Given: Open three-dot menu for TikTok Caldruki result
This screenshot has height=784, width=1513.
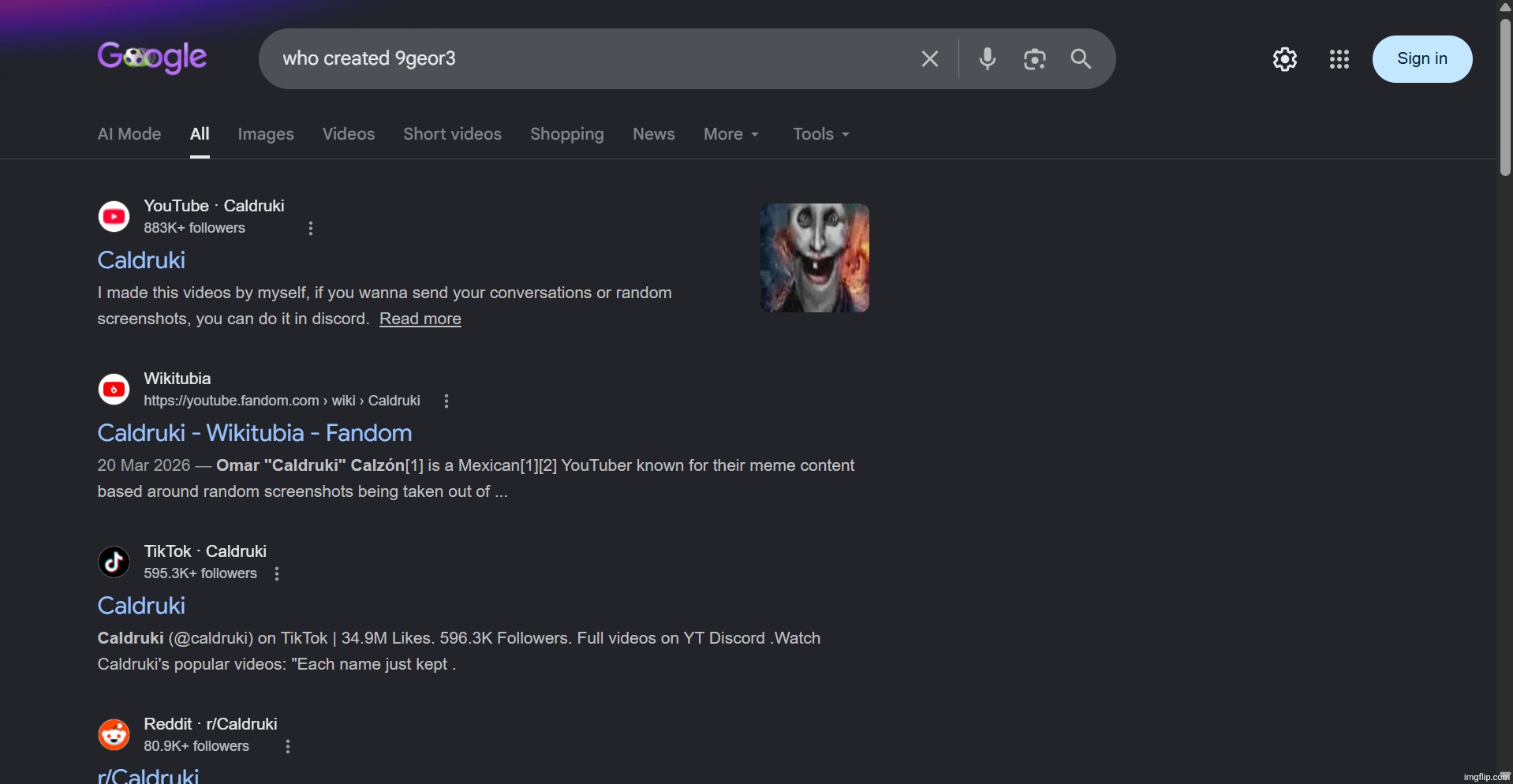Looking at the screenshot, I should point(277,574).
